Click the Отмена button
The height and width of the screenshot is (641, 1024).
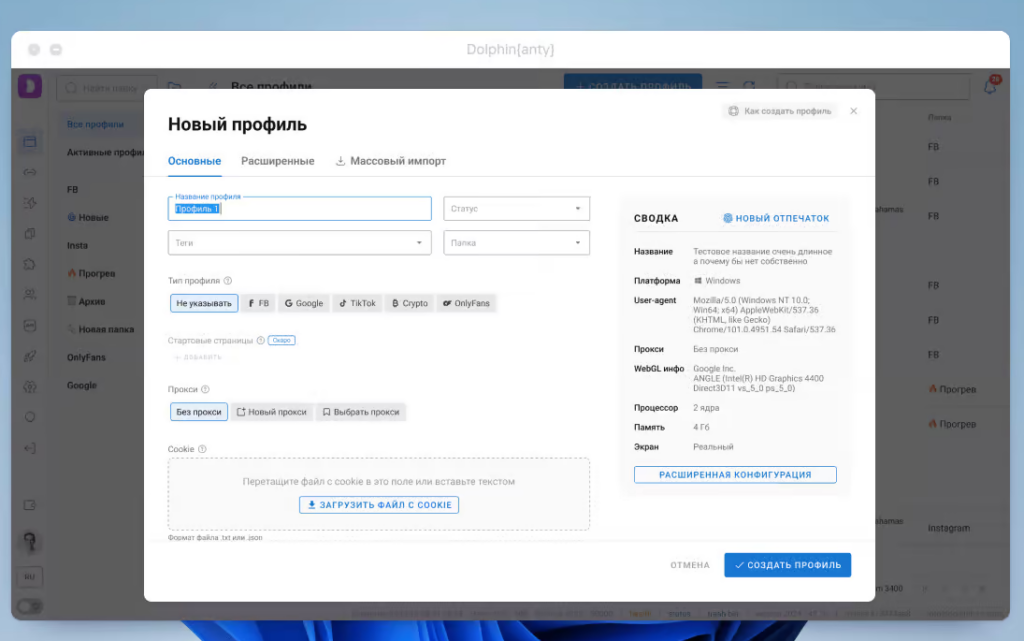pos(690,565)
